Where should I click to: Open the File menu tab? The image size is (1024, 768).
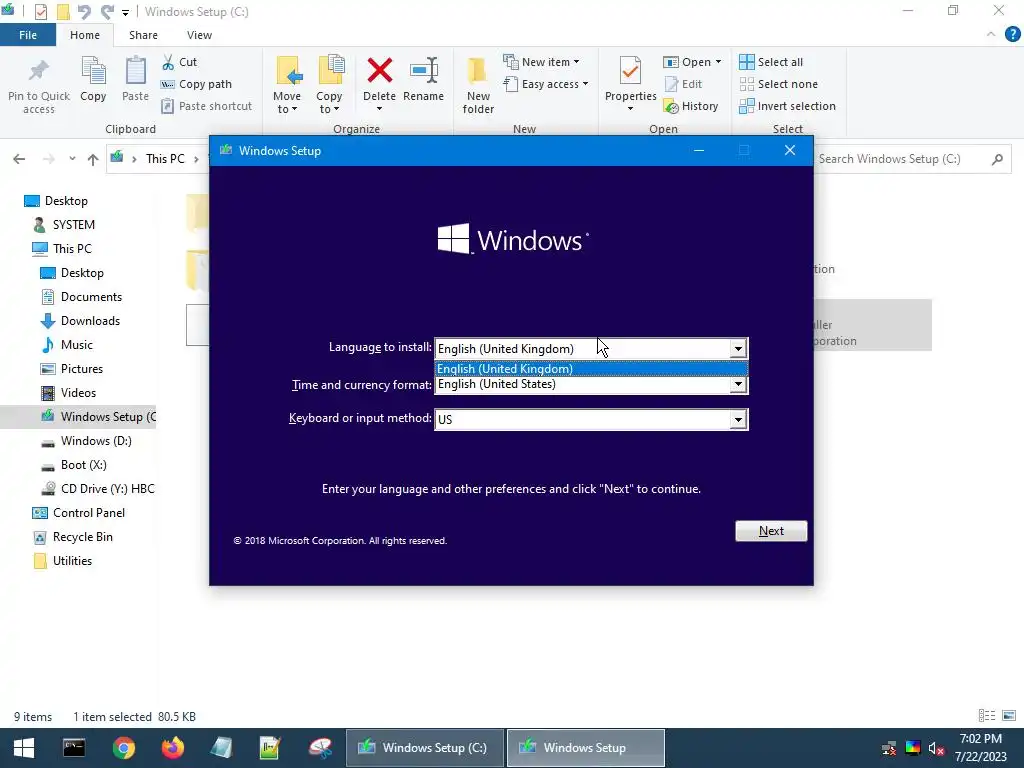pos(27,35)
